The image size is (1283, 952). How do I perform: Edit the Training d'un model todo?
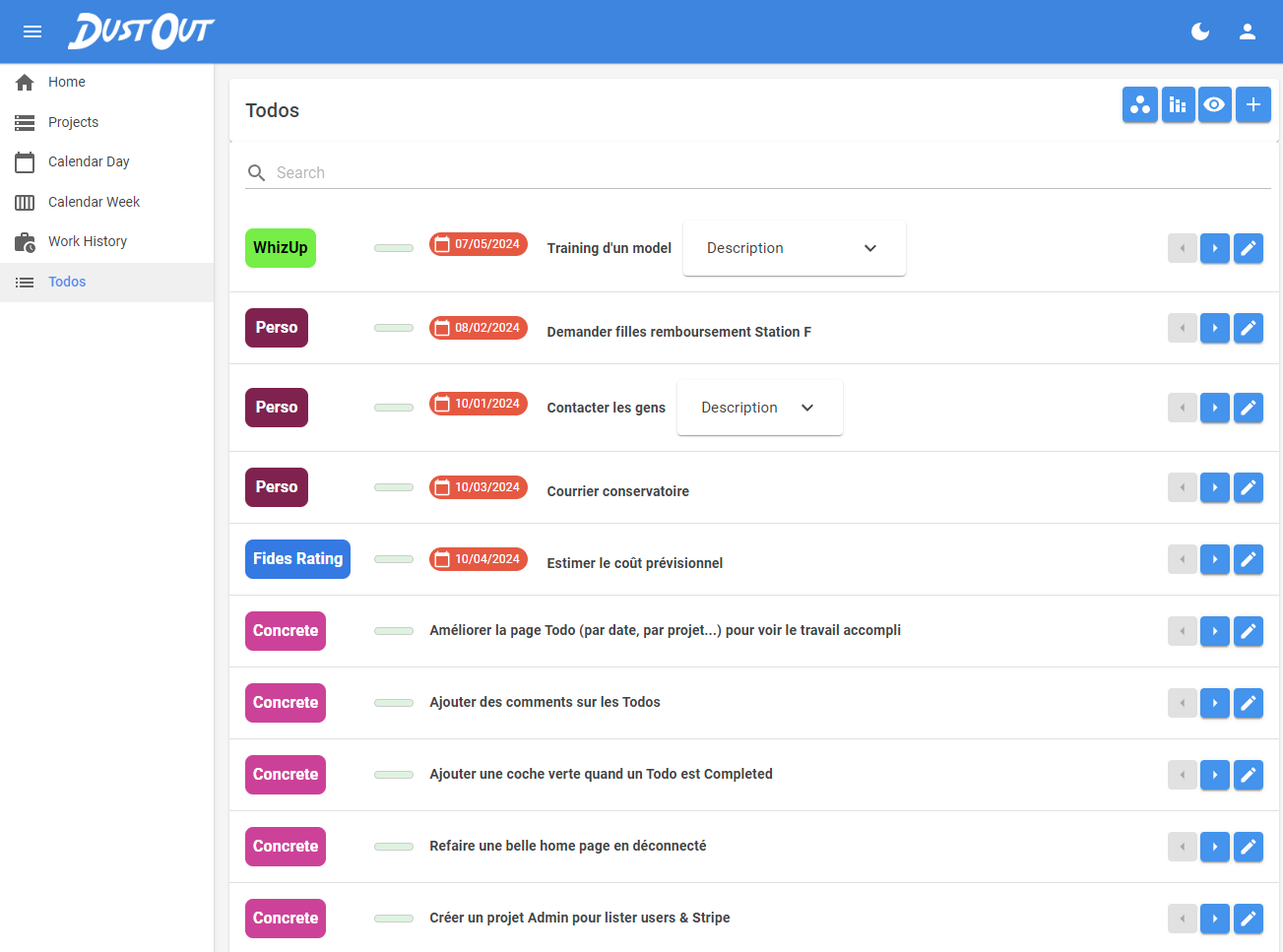pos(1248,248)
